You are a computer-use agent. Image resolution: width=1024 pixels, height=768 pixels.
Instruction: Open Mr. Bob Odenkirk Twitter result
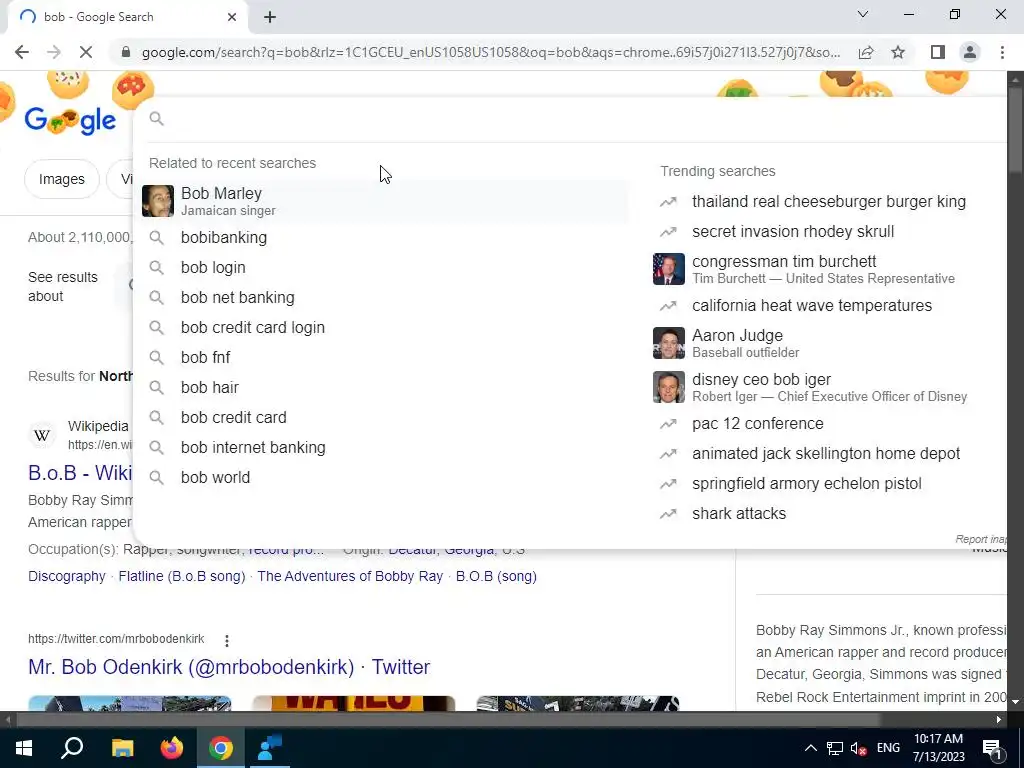[x=229, y=667]
